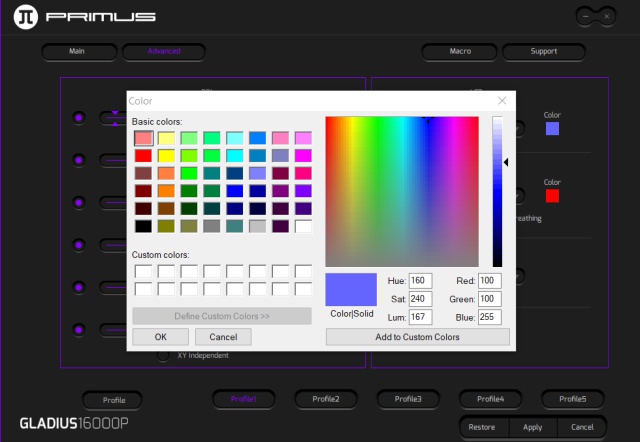Viewport: 640px width, 442px height.
Task: Pick the magenta basic color
Action: coord(303,155)
